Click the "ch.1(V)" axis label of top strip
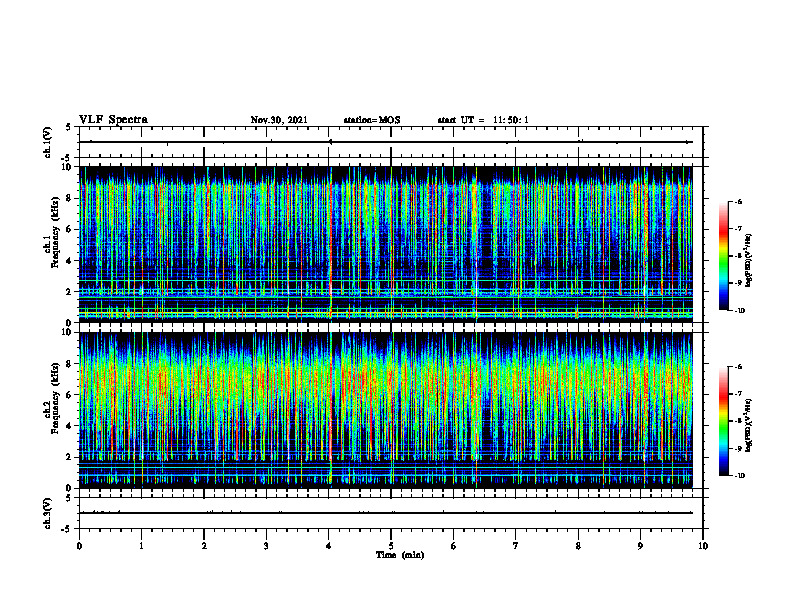This screenshot has height=612, width=792. tap(48, 142)
